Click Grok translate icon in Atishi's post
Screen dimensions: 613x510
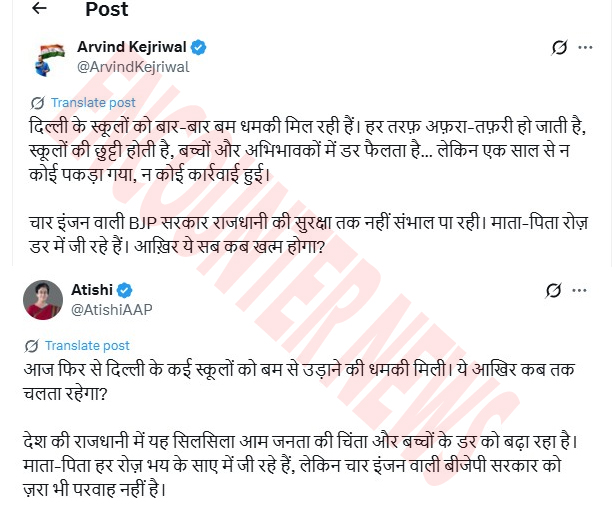click(31, 346)
